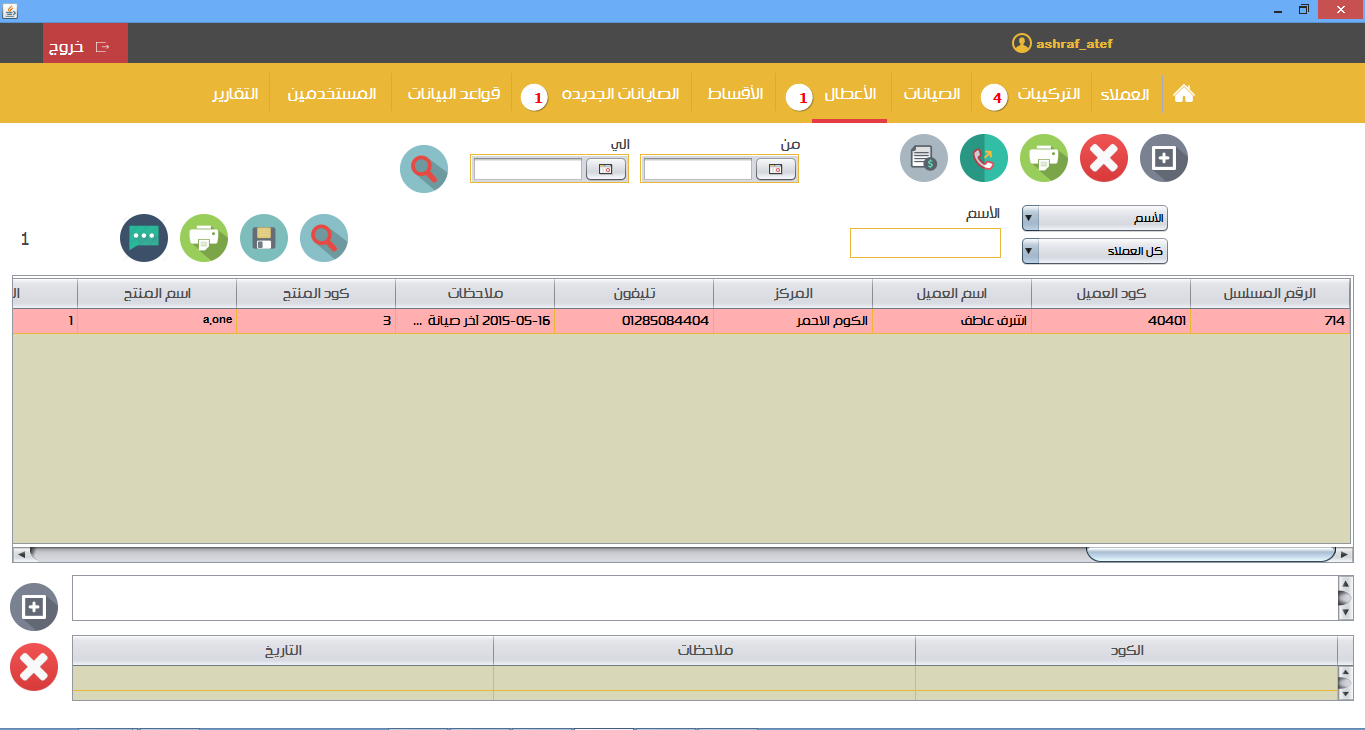Click the المركز column header

point(793,293)
